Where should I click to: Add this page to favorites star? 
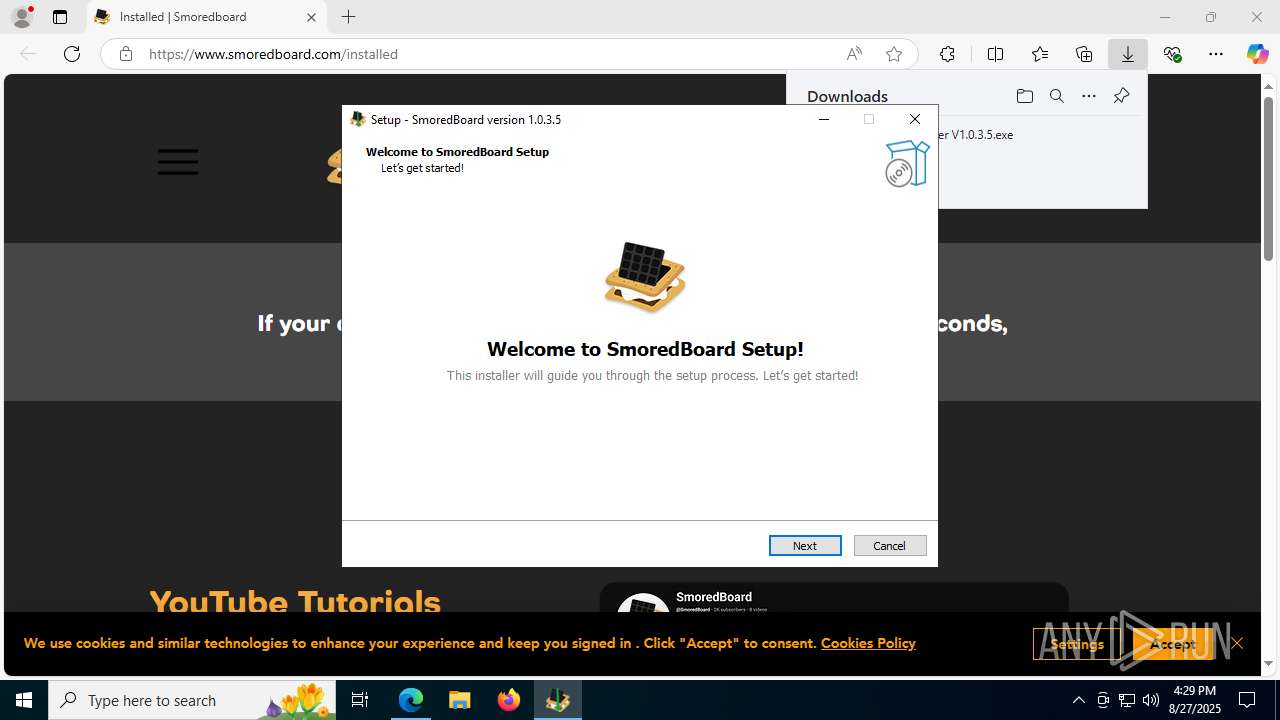coord(894,54)
